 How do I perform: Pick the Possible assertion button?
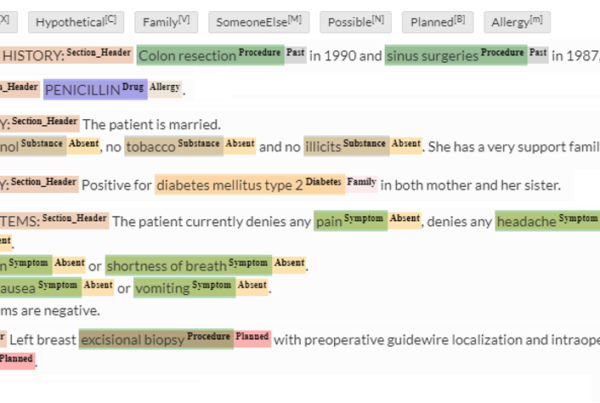click(x=355, y=22)
